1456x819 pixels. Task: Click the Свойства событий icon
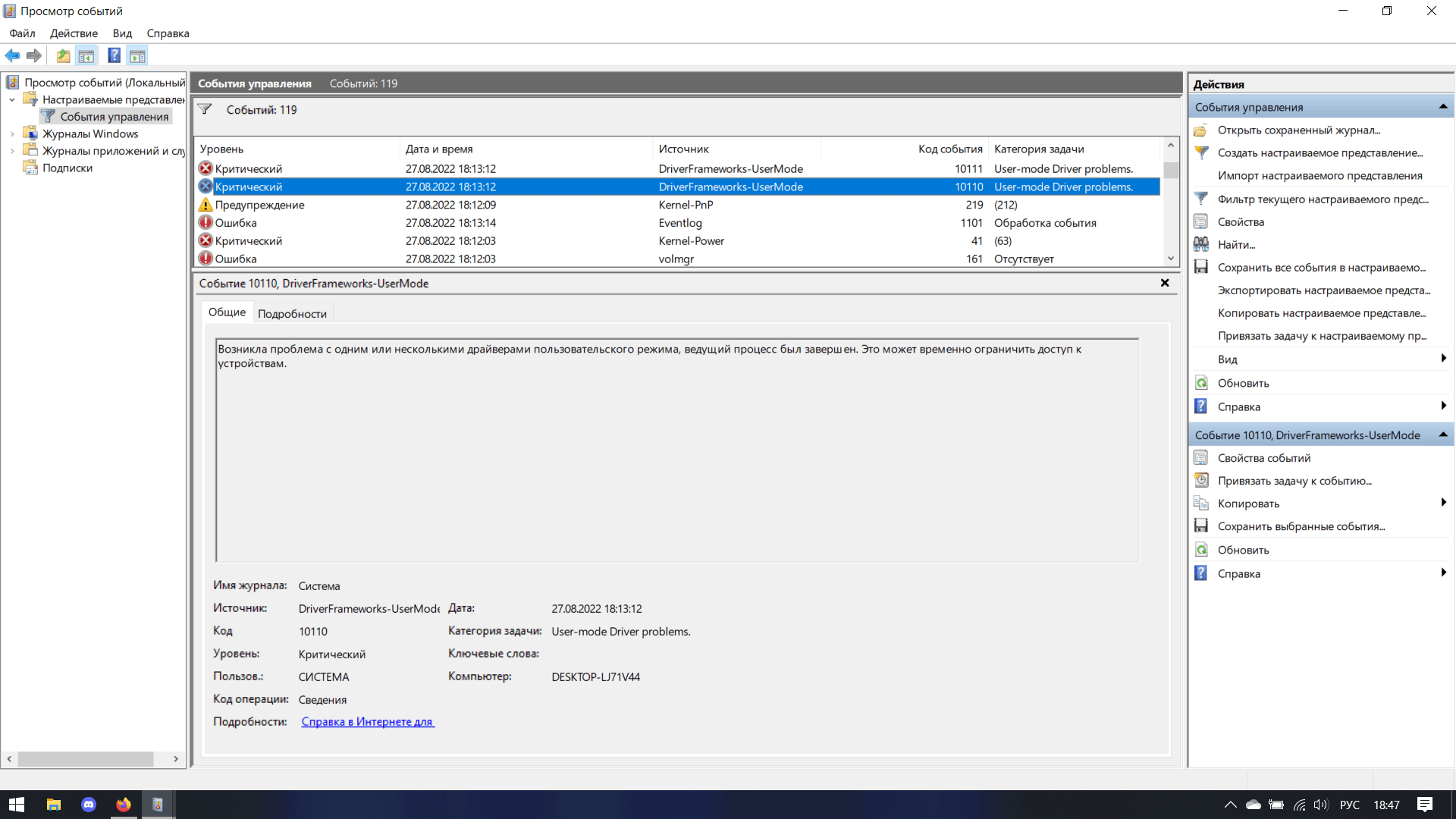click(x=1201, y=458)
